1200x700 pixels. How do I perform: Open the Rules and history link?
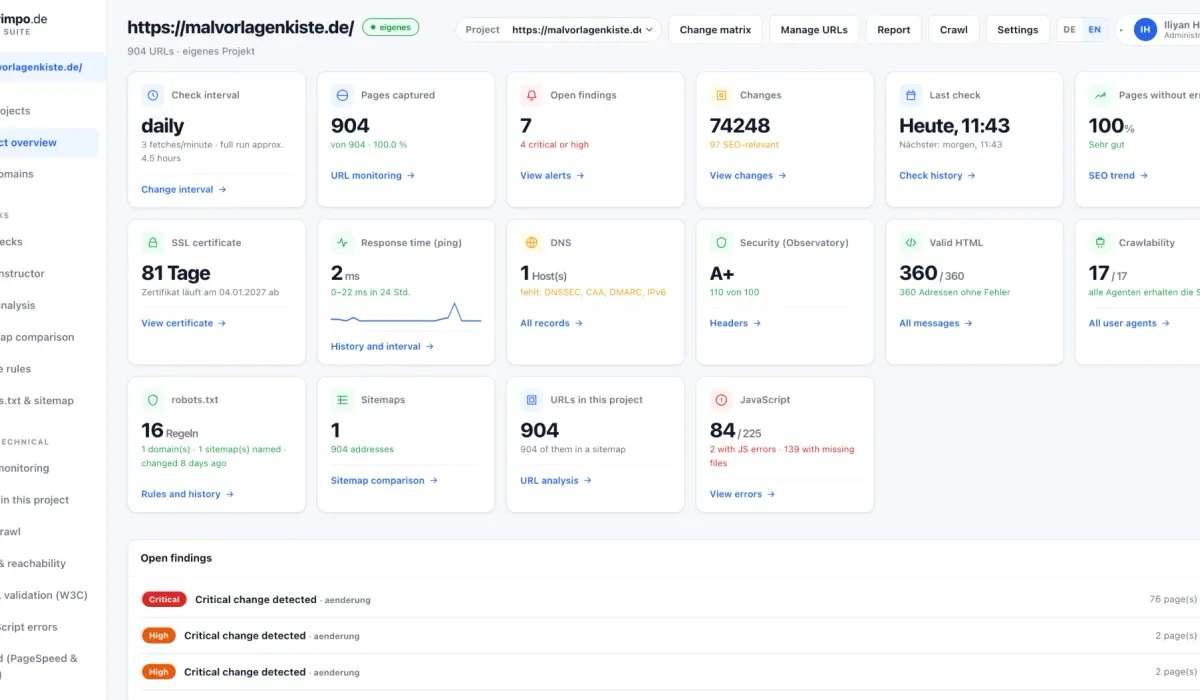188,494
